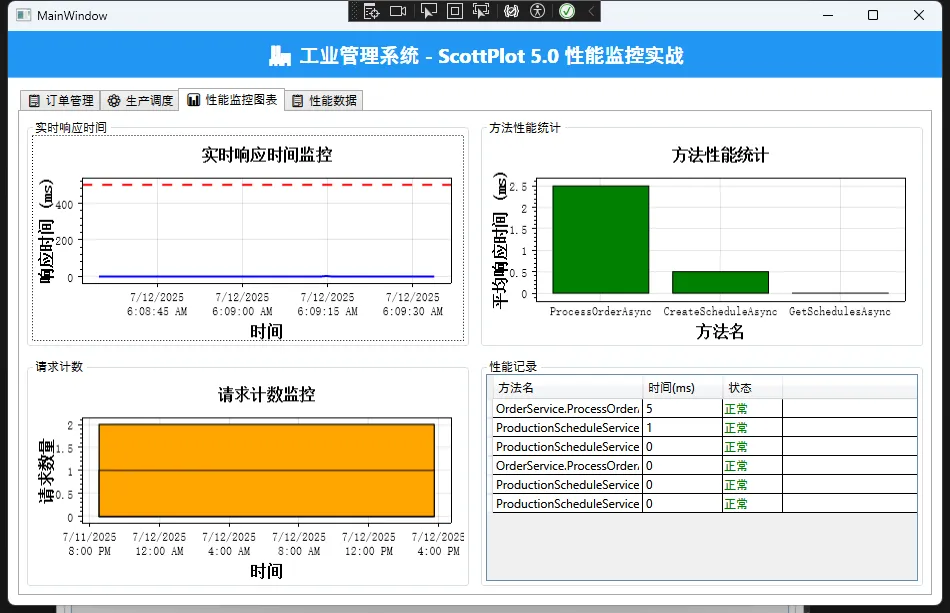The image size is (950, 613).
Task: Click the orange request count bar
Action: (x=267, y=471)
